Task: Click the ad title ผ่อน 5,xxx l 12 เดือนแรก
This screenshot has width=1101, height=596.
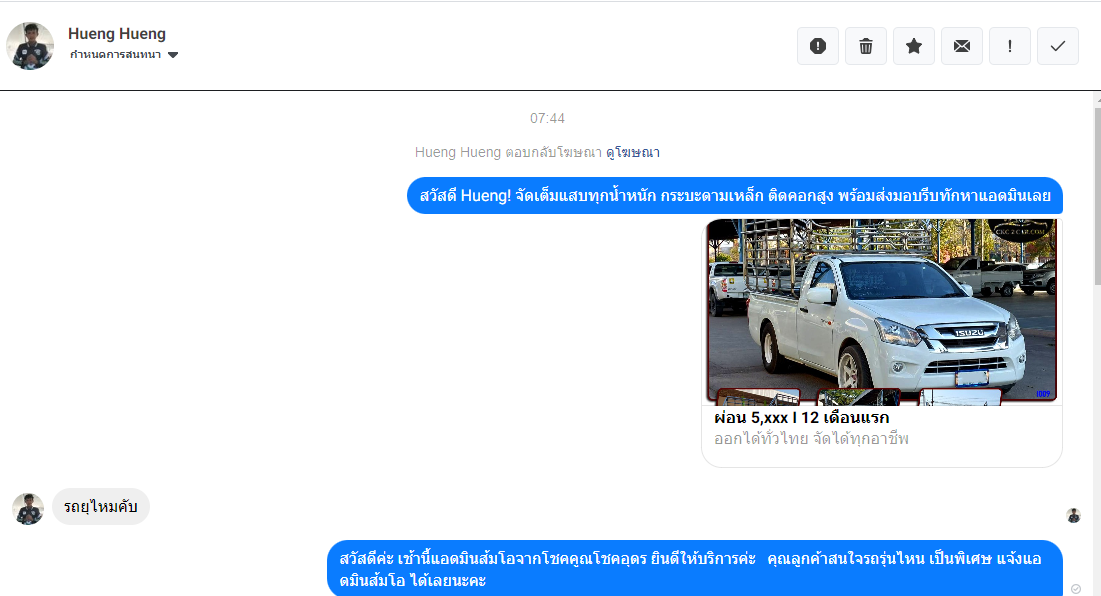Action: 802,418
